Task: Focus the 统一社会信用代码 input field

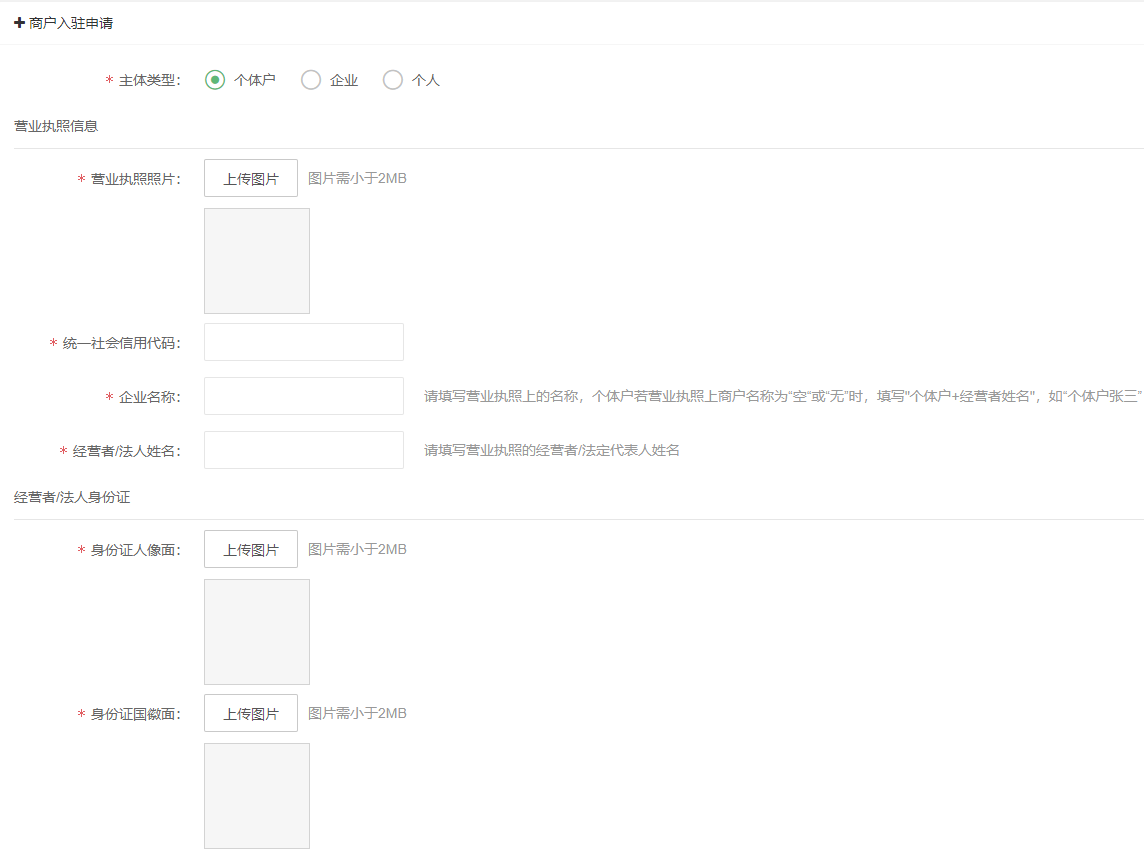Action: pyautogui.click(x=304, y=342)
